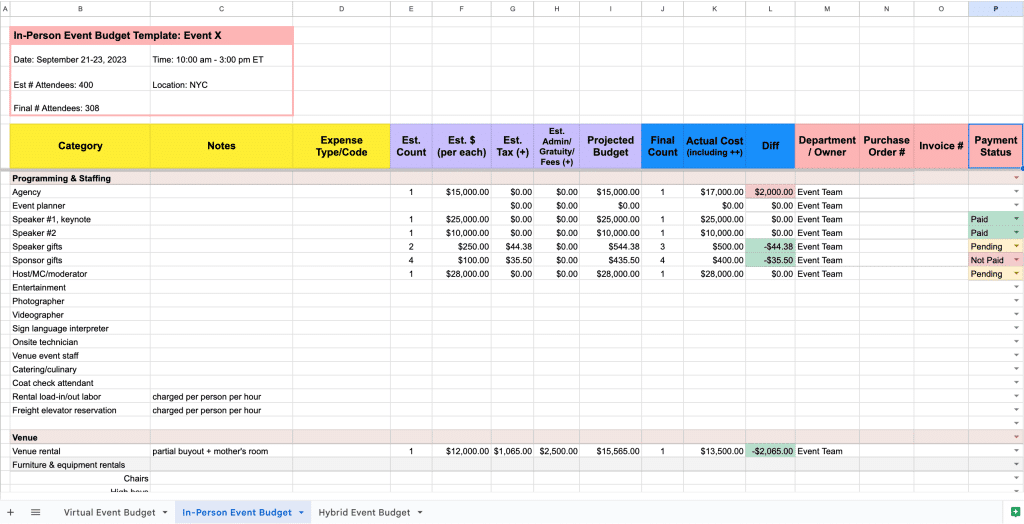Click the Department / Owner header cell

(x=827, y=146)
